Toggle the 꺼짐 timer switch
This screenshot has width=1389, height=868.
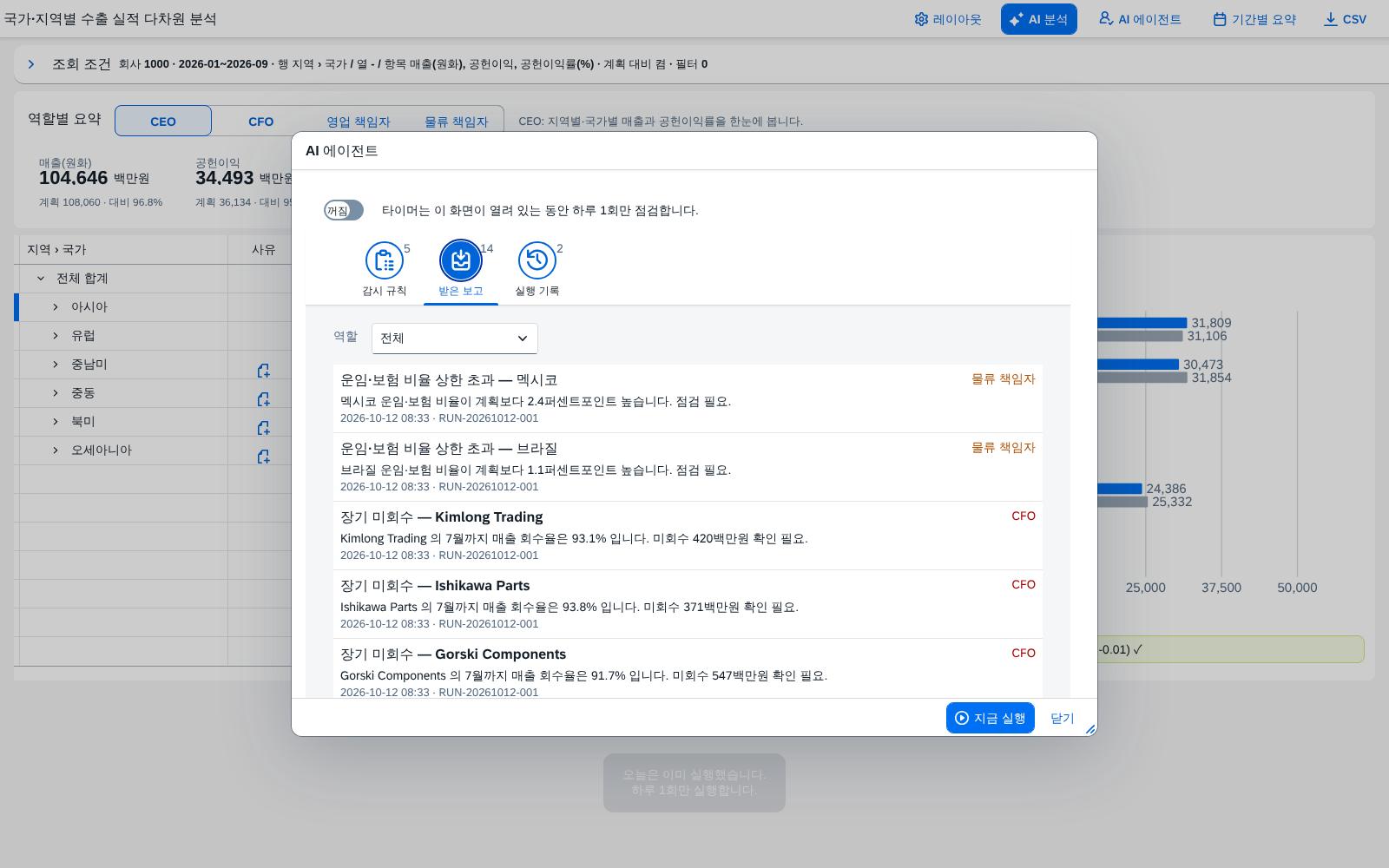pos(344,210)
